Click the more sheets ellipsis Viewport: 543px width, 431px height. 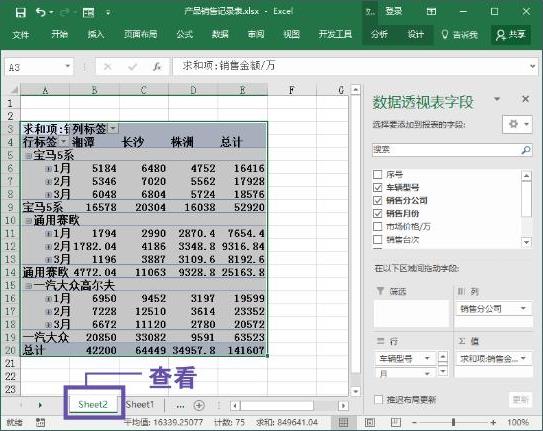[x=180, y=406]
